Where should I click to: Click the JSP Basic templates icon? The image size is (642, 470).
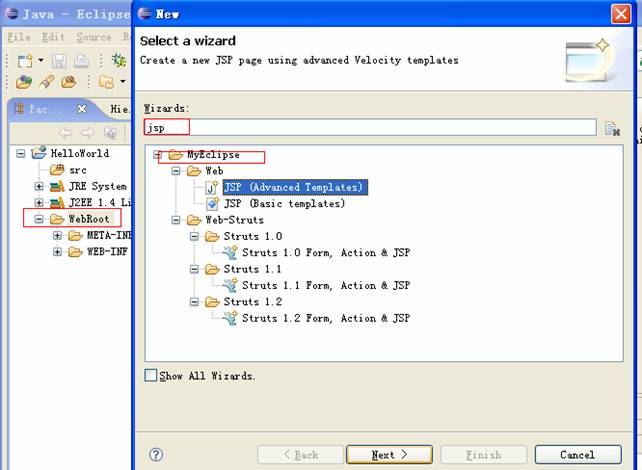(212, 203)
